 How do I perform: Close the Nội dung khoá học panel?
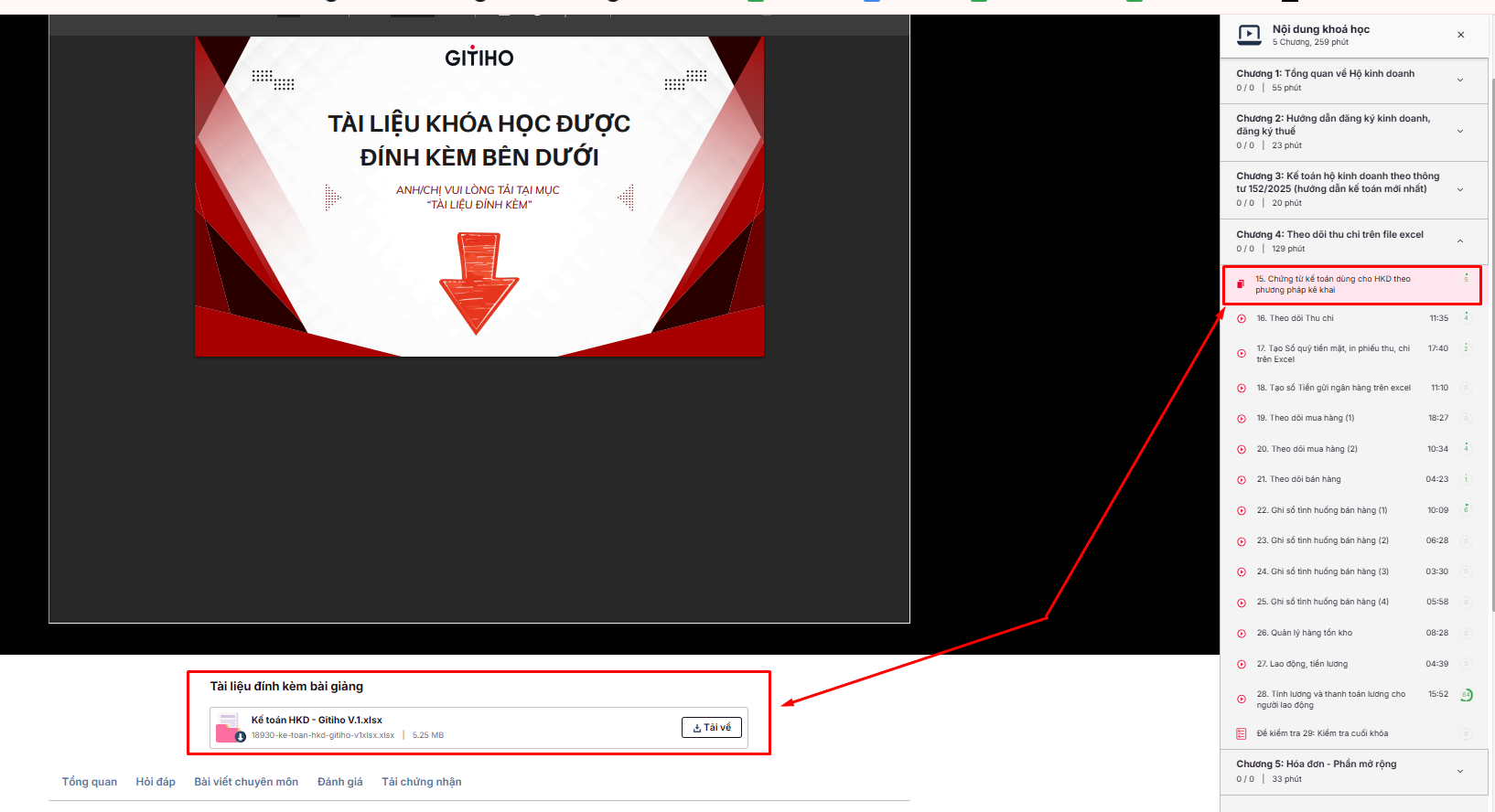coord(1460,35)
